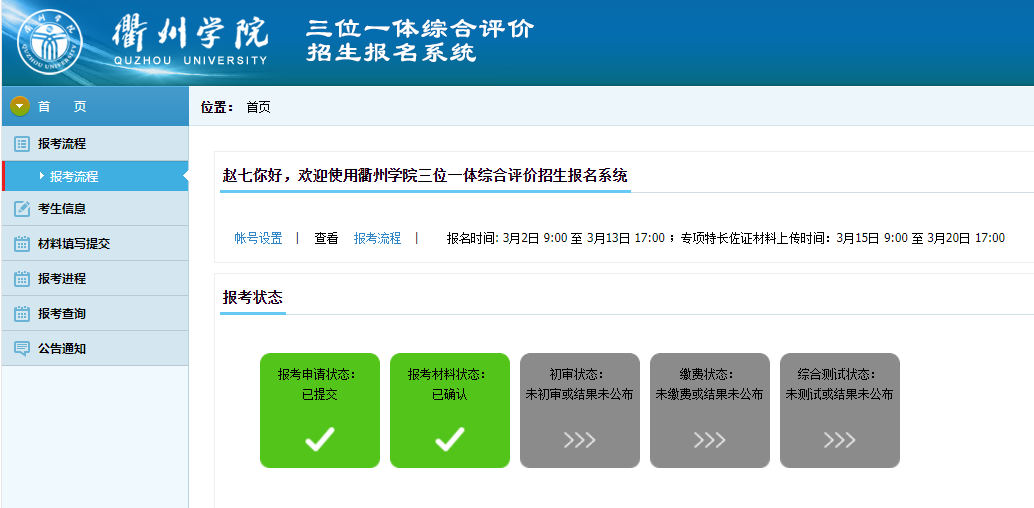Click the 报考查询 calendar icon
The image size is (1034, 508).
tap(21, 314)
